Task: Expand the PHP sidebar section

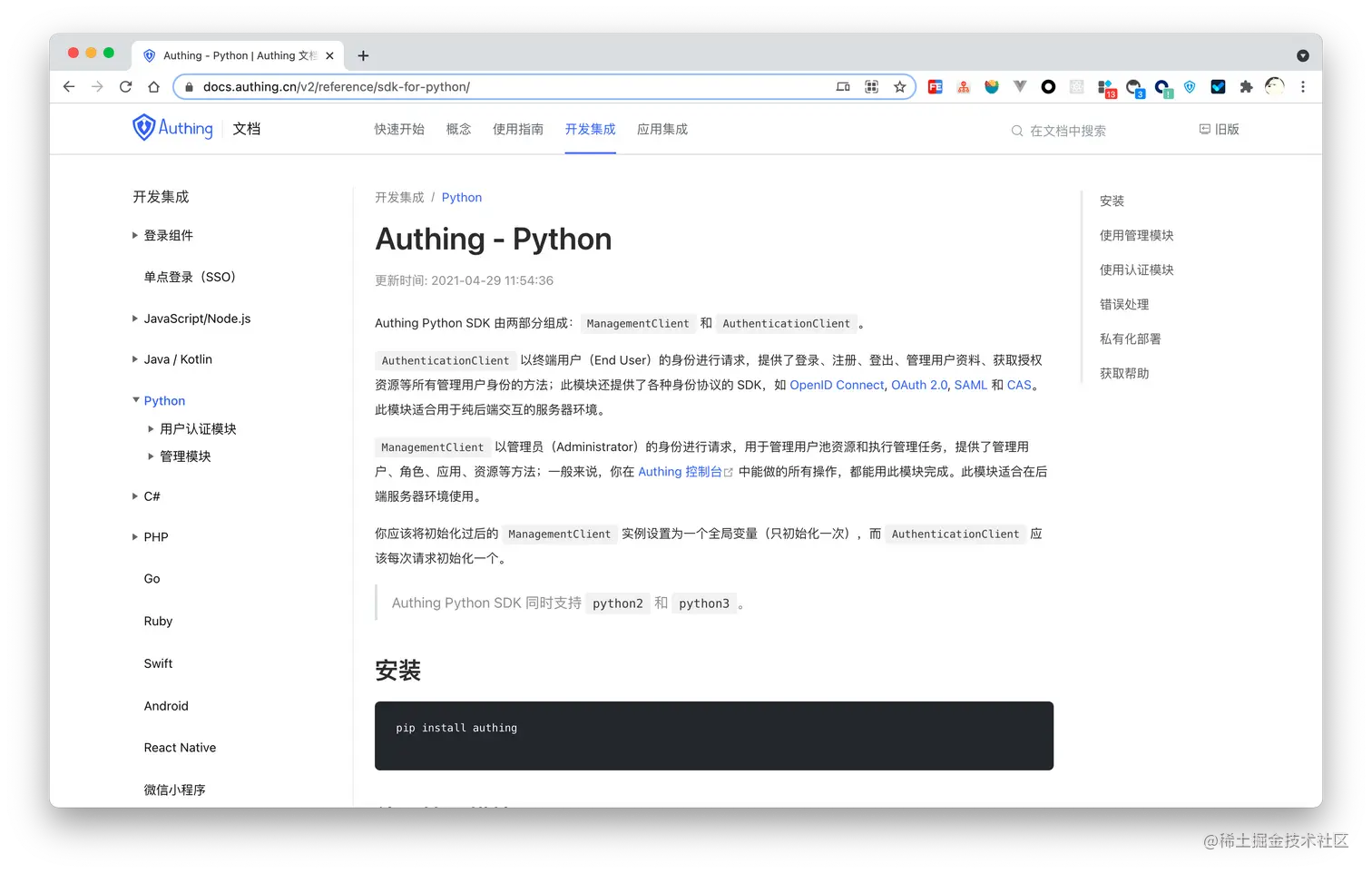Action: click(x=135, y=537)
